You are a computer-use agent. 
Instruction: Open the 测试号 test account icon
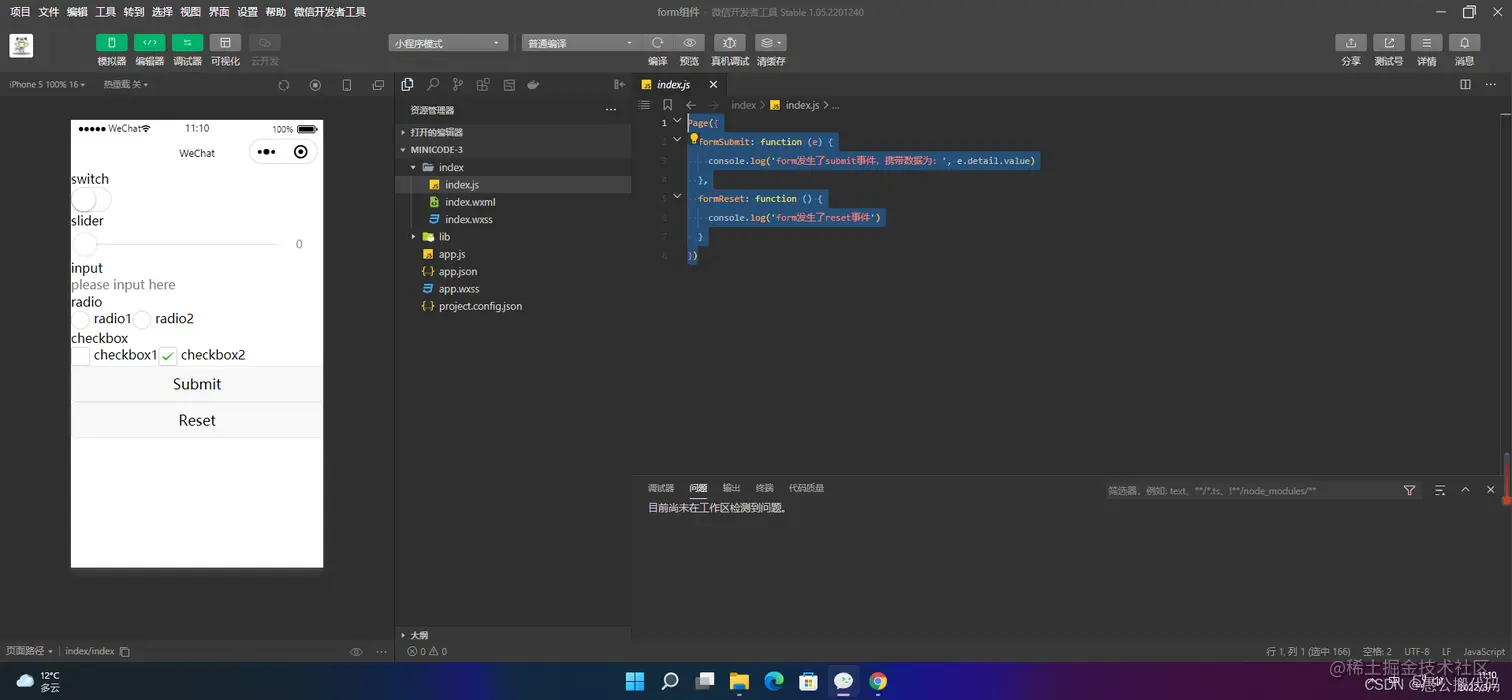pyautogui.click(x=1389, y=43)
